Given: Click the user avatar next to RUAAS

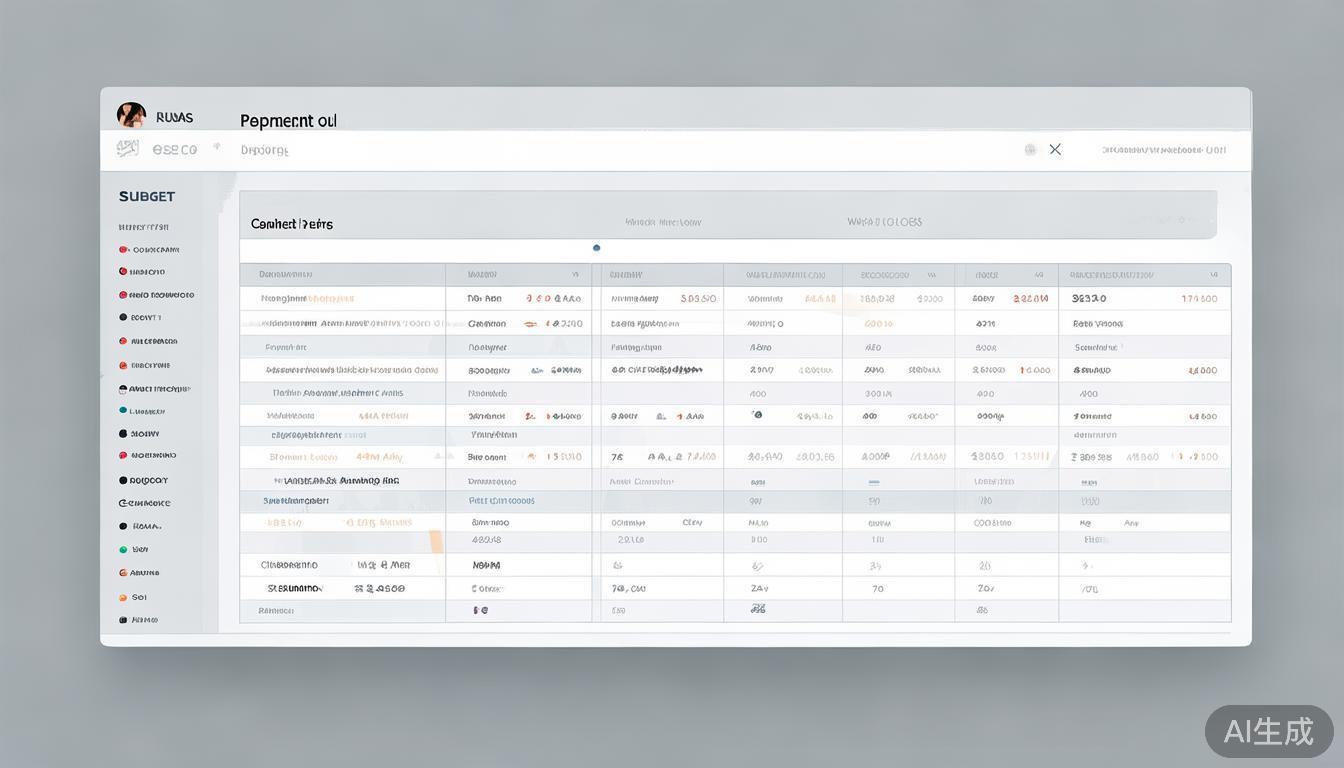Looking at the screenshot, I should click(x=131, y=115).
